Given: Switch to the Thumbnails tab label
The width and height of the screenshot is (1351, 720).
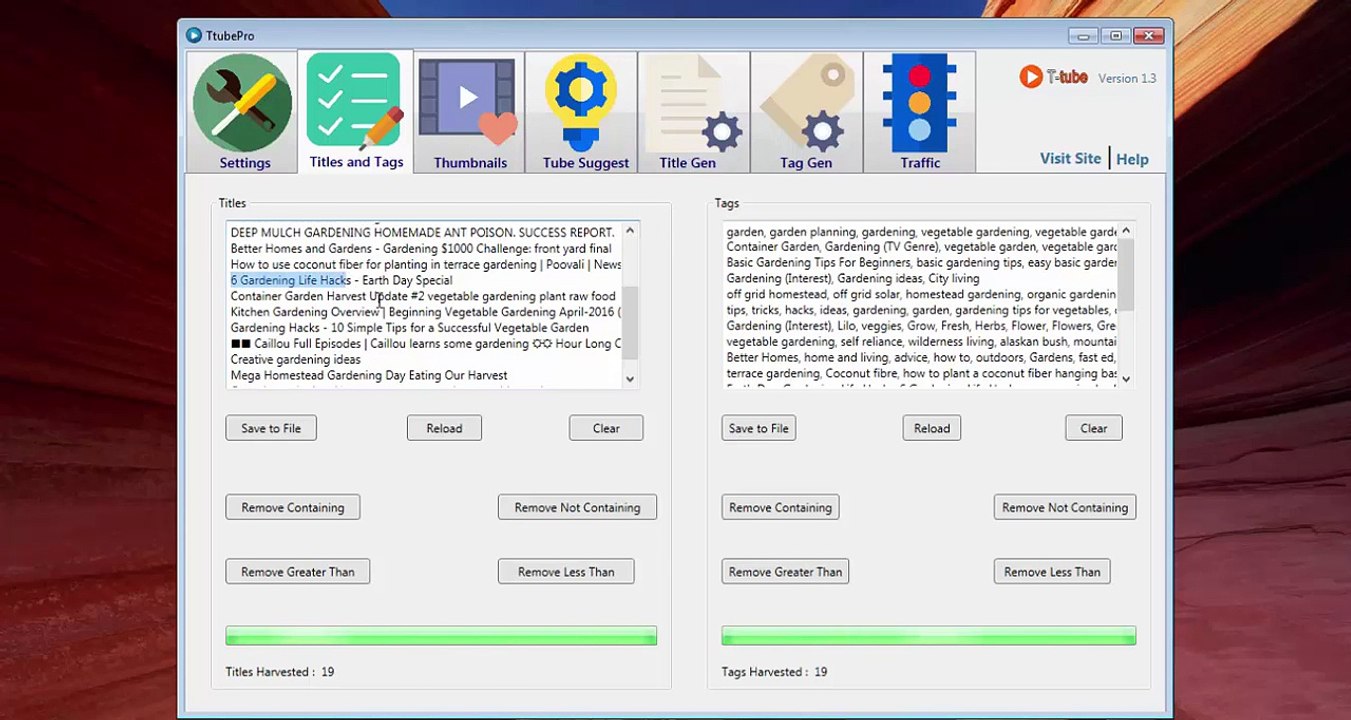Looking at the screenshot, I should tap(470, 163).
